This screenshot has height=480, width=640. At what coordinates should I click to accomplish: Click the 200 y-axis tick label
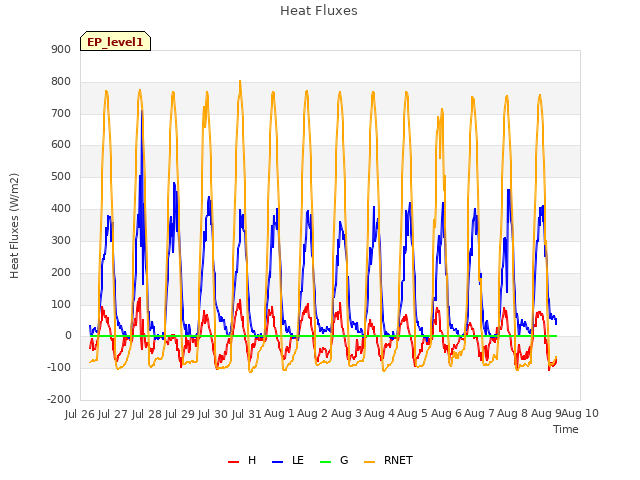(x=61, y=272)
